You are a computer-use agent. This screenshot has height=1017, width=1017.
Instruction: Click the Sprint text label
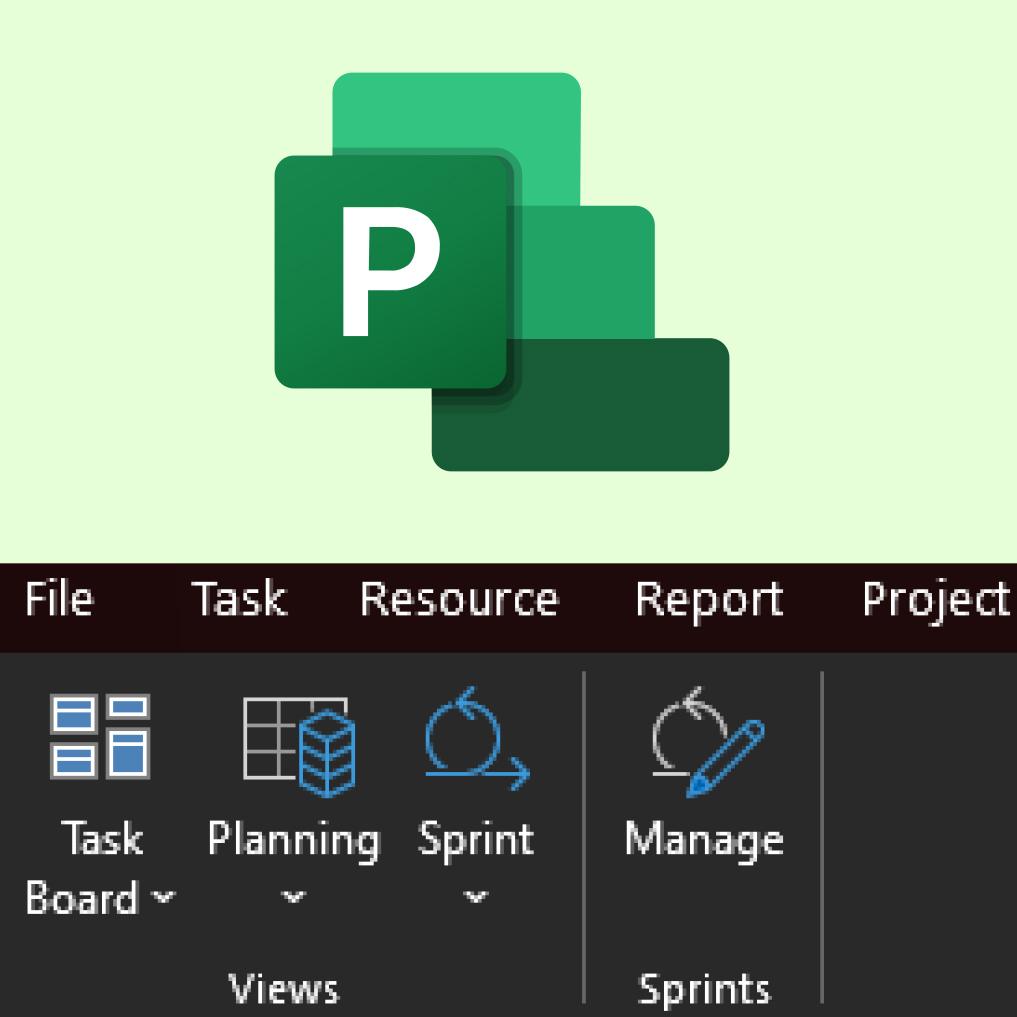point(476,841)
